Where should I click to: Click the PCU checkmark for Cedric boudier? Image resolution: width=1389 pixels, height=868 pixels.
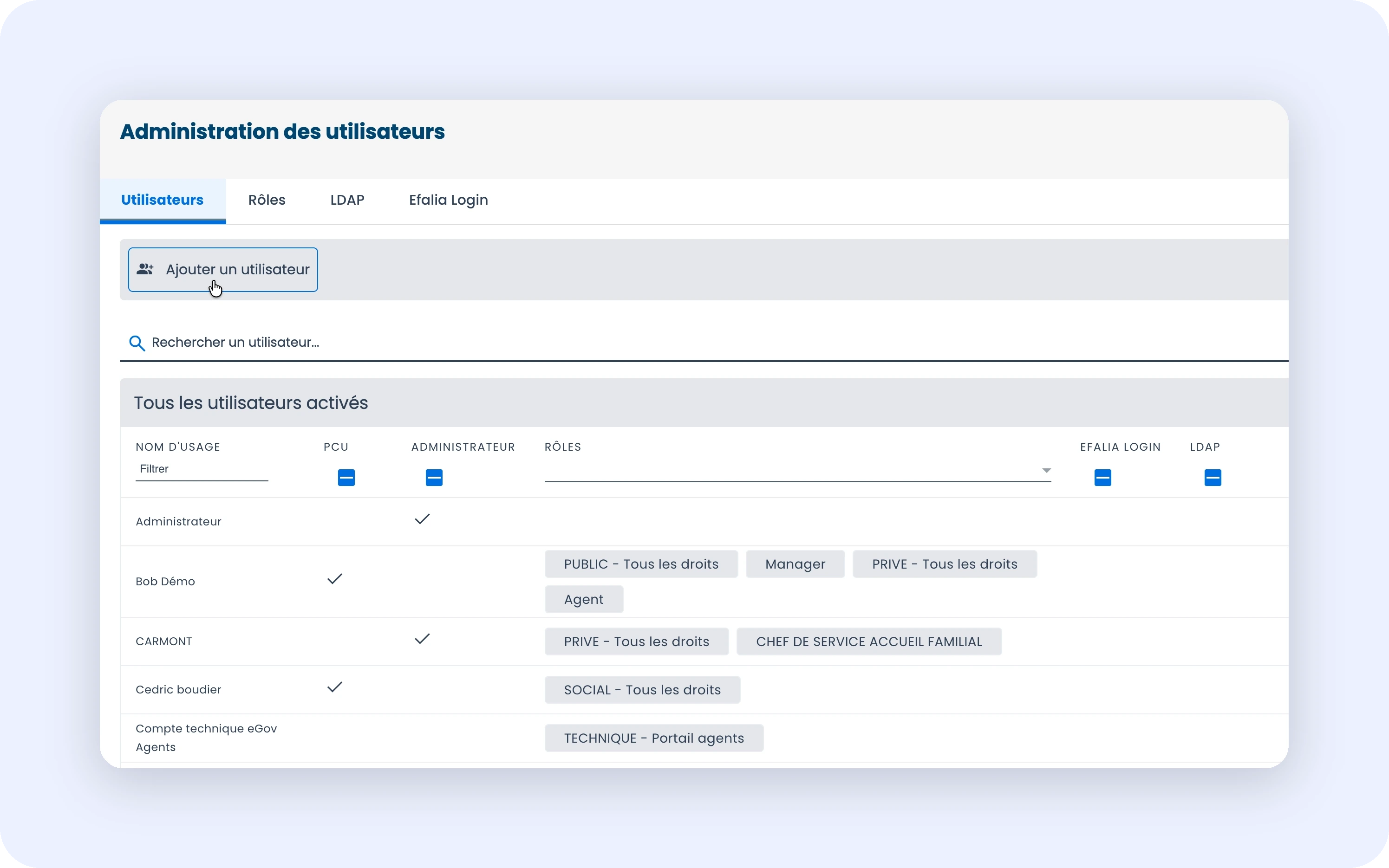(x=335, y=687)
